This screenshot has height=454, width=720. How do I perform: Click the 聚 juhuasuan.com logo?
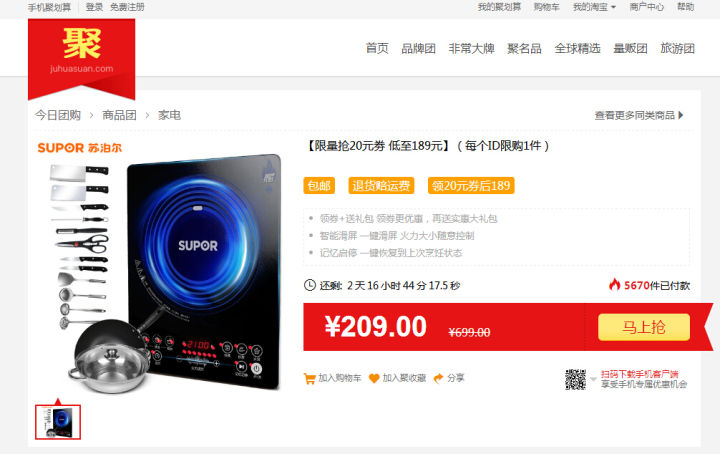pos(81,55)
